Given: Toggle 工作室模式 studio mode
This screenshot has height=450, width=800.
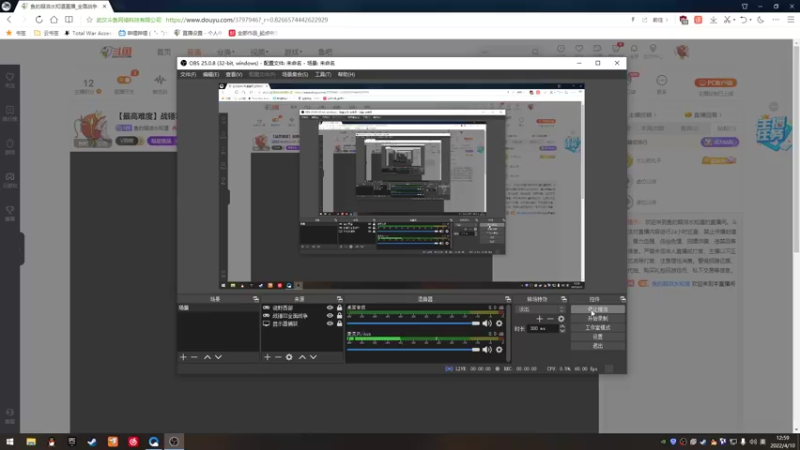Looking at the screenshot, I should tap(597, 328).
